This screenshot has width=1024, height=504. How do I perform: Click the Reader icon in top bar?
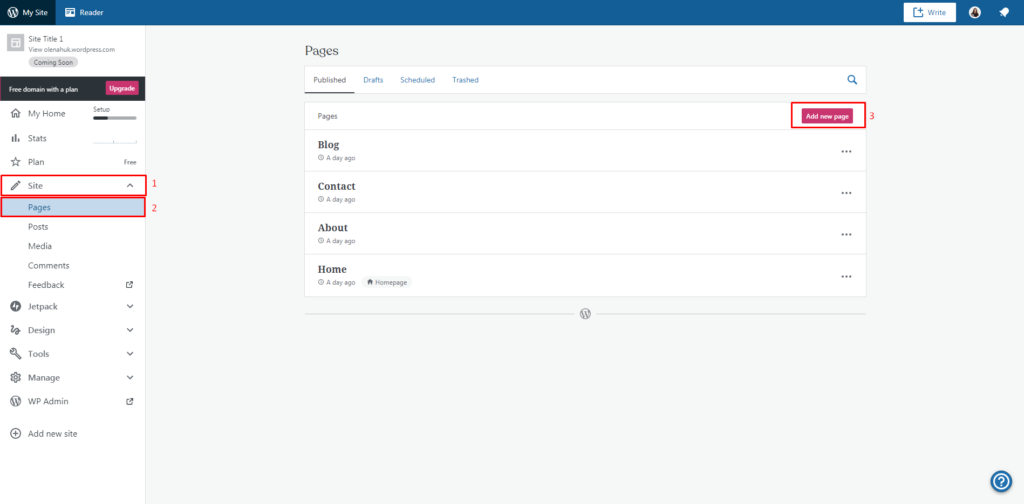click(x=70, y=12)
